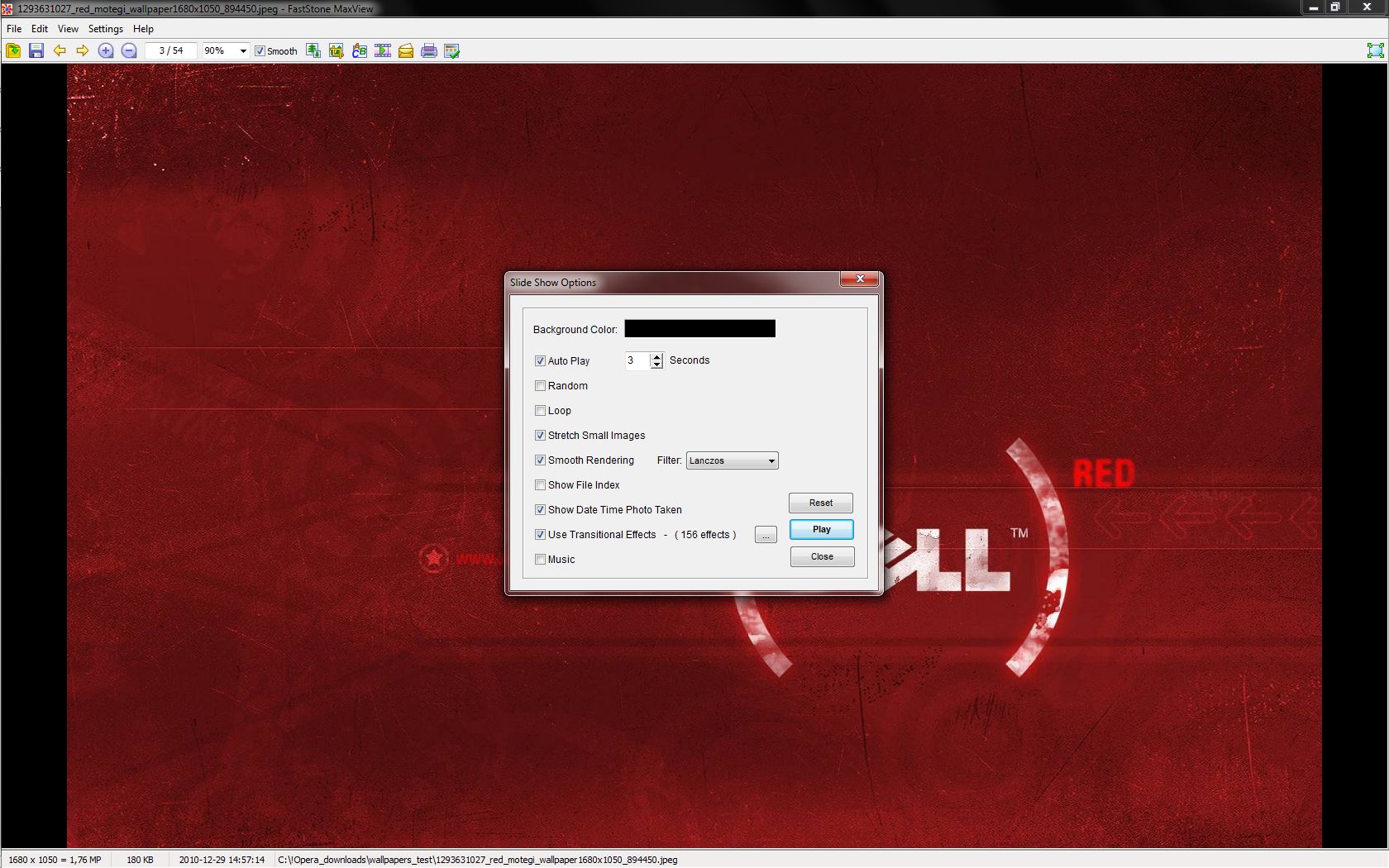Enable the Music checkbox

pyautogui.click(x=540, y=560)
